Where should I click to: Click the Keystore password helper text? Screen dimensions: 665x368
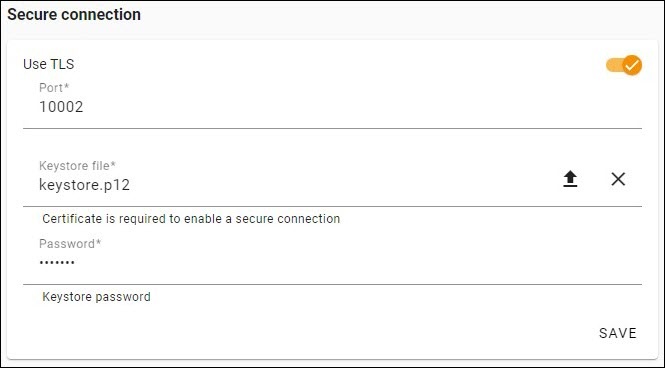pos(96,297)
